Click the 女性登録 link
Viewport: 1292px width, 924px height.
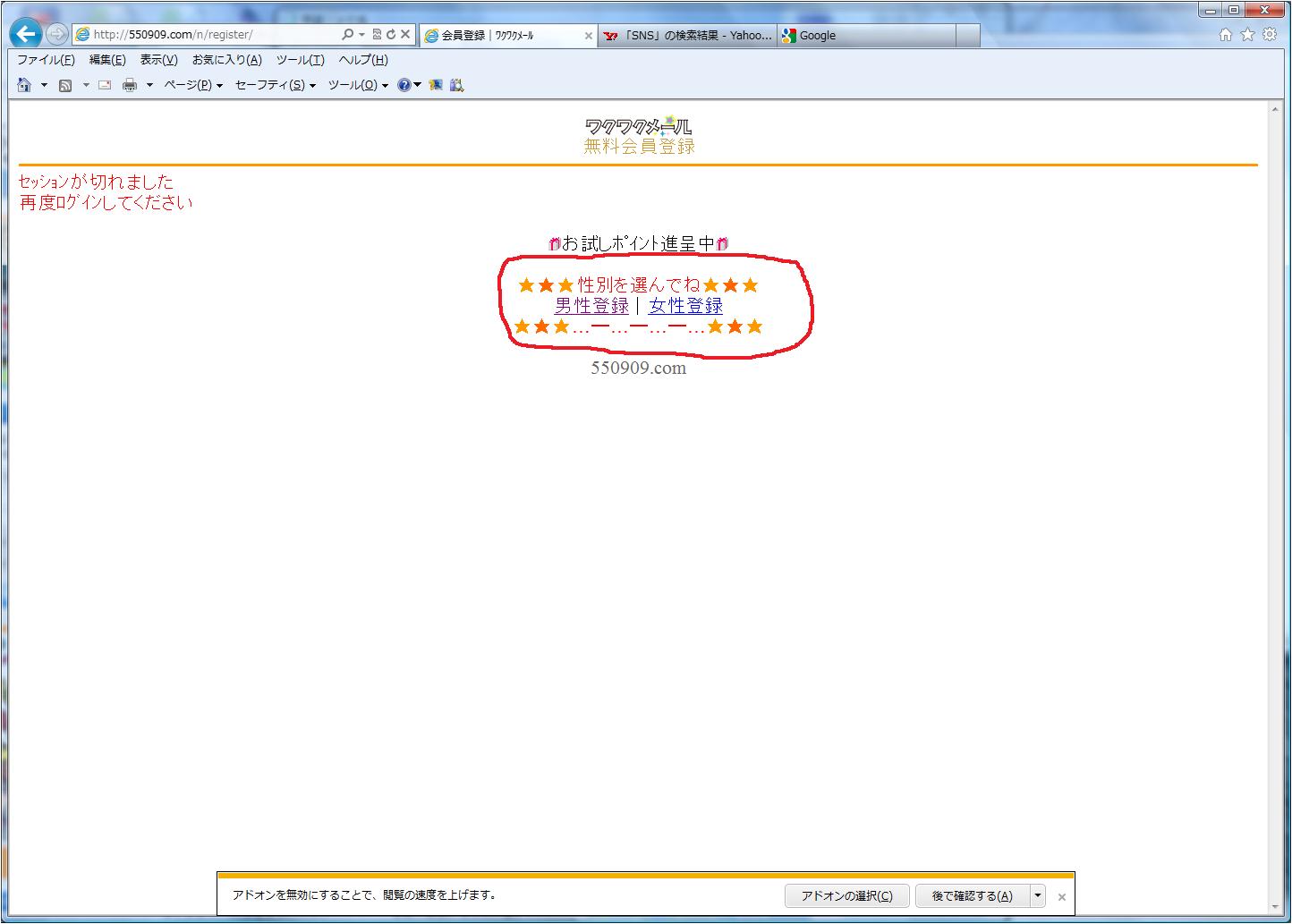(685, 306)
